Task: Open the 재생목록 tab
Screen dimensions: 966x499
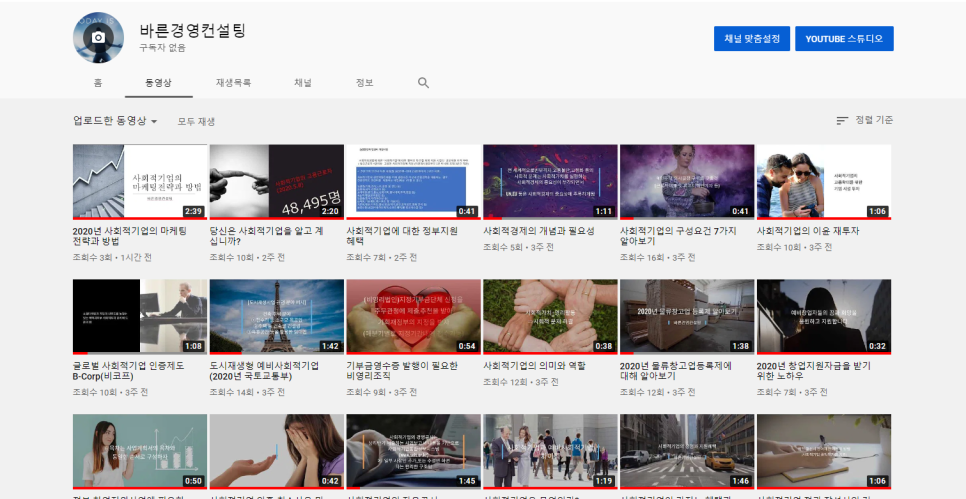Action: click(233, 83)
